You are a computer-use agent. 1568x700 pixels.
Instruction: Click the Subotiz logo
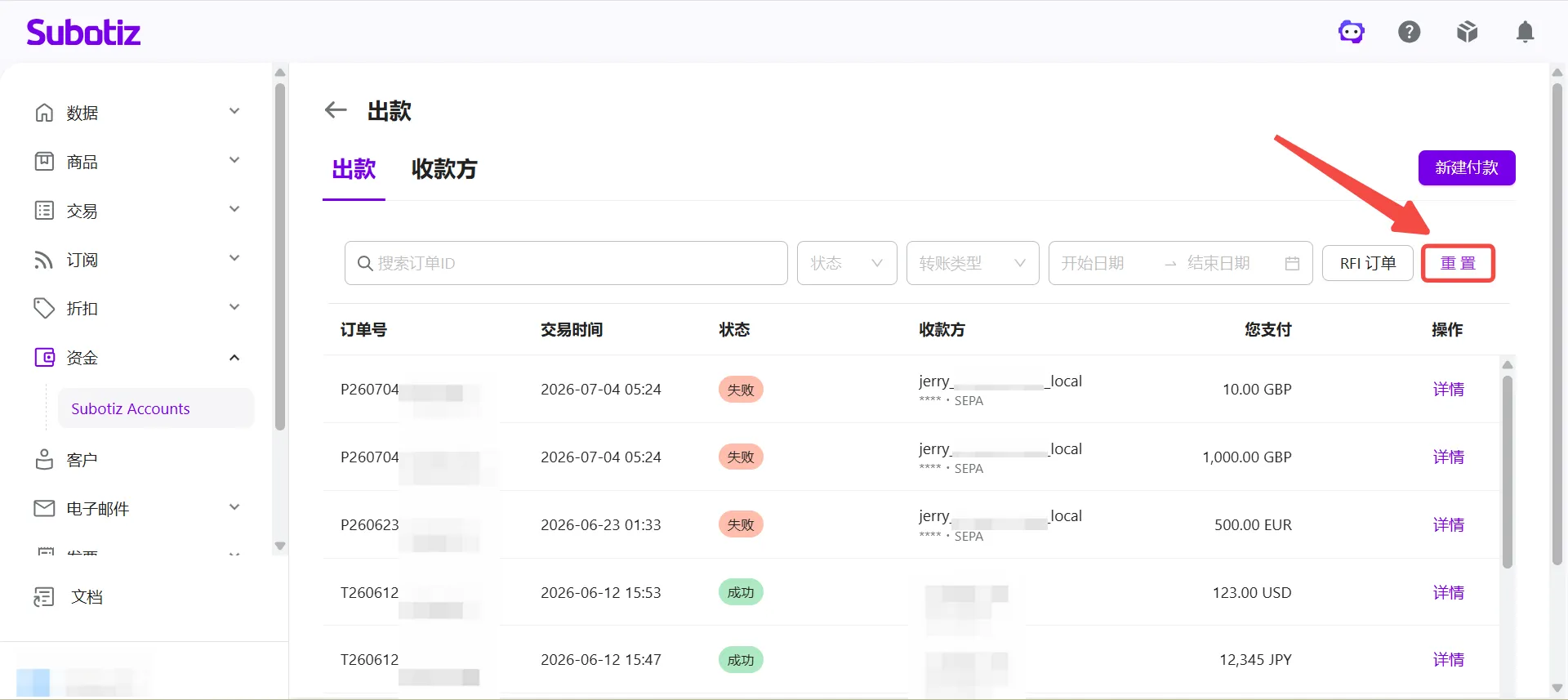(x=83, y=33)
